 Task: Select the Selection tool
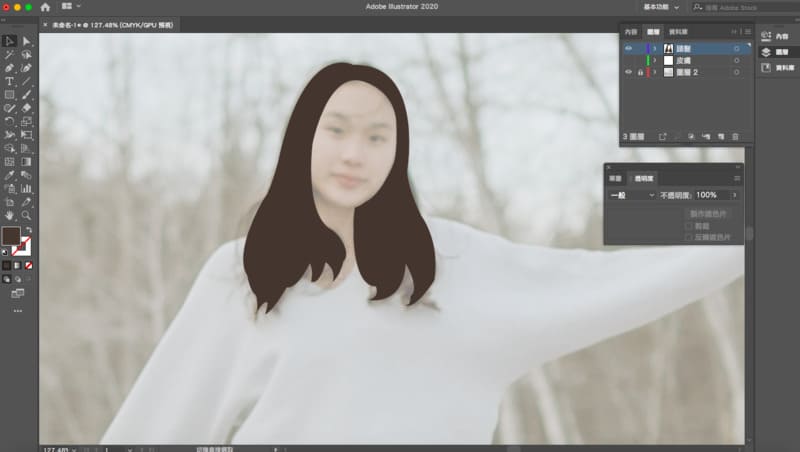point(9,41)
